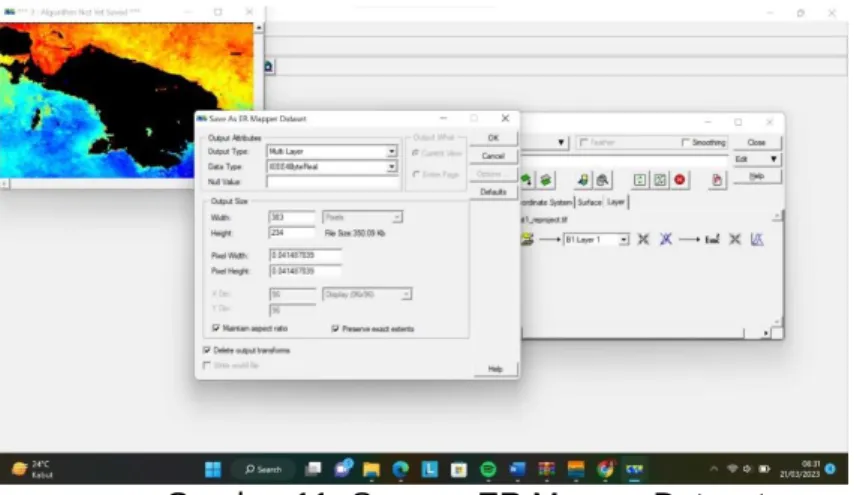Click Help in the Save As dialog
This screenshot has height=495, width=854.
pos(495,369)
